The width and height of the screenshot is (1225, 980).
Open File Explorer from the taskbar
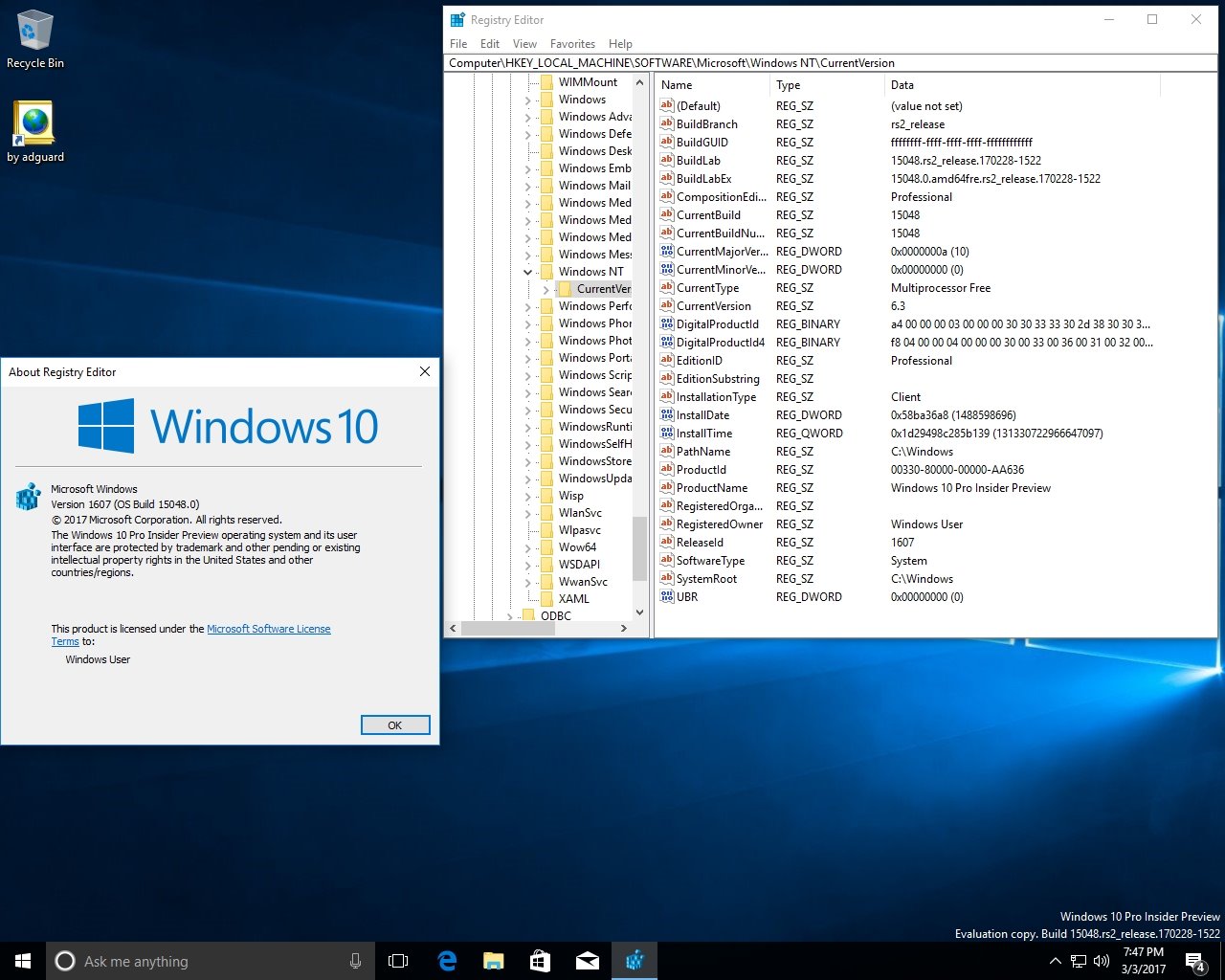pyautogui.click(x=493, y=961)
